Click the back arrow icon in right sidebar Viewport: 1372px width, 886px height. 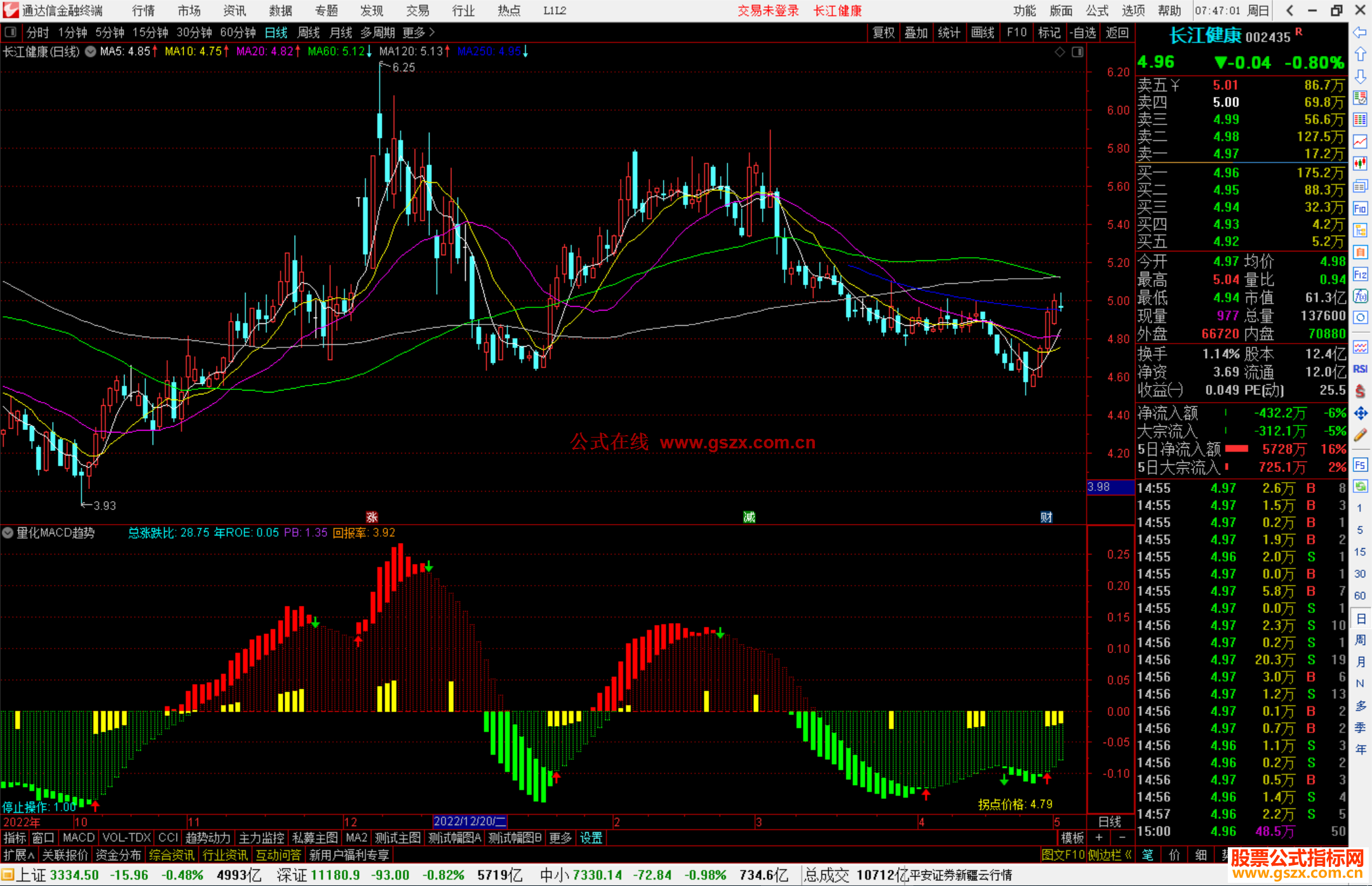tap(1360, 32)
